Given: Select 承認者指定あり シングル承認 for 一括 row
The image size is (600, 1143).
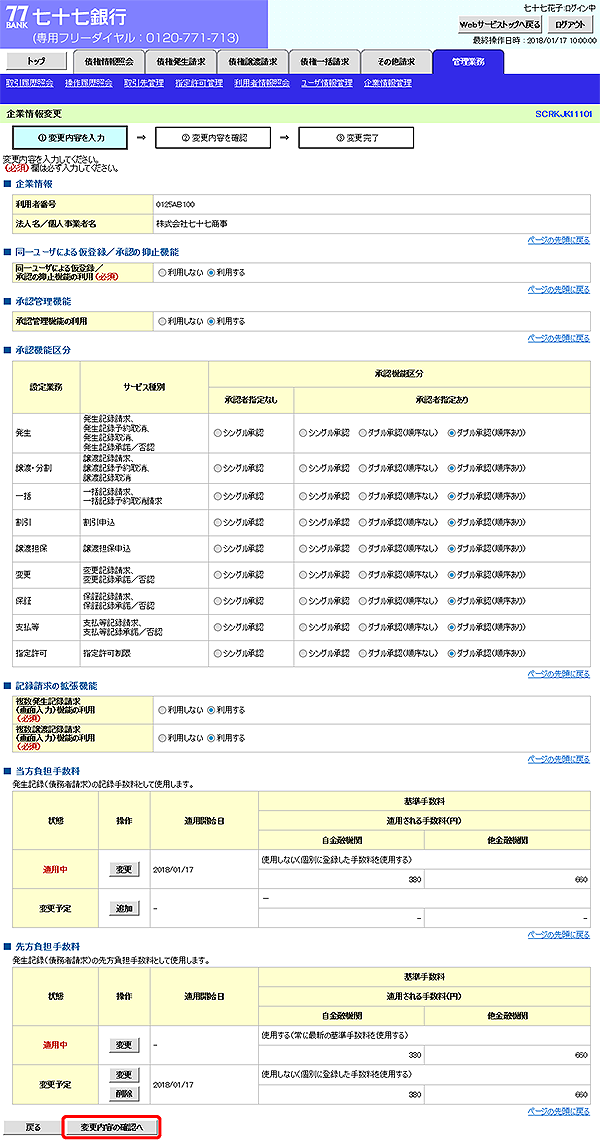Looking at the screenshot, I should point(303,496).
